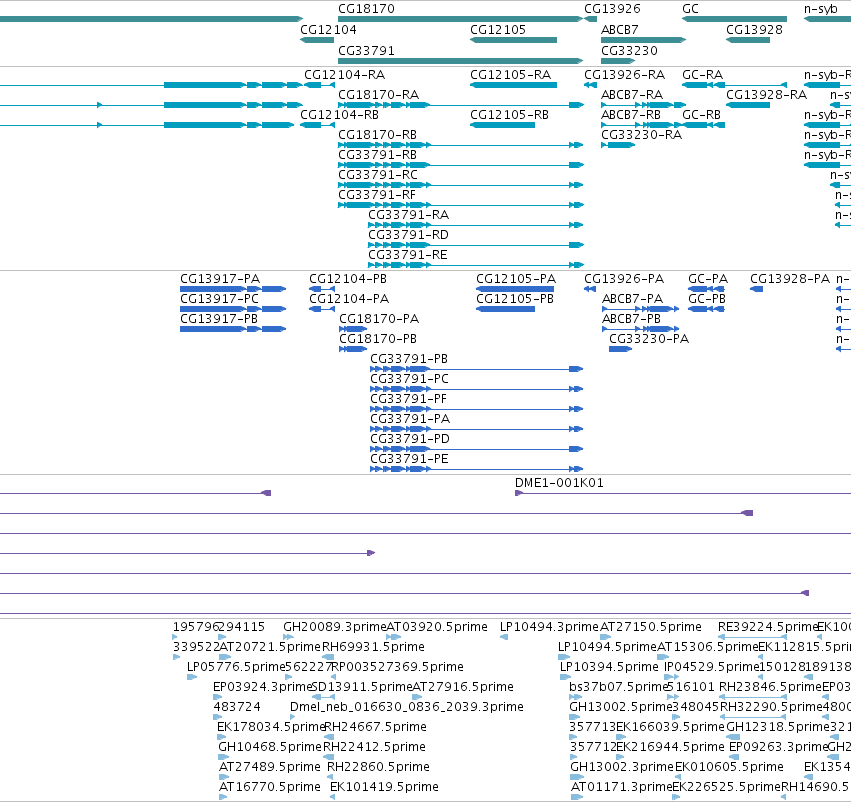Select the AT27916.5prime EST label
The height and width of the screenshot is (802, 851).
pos(463,688)
